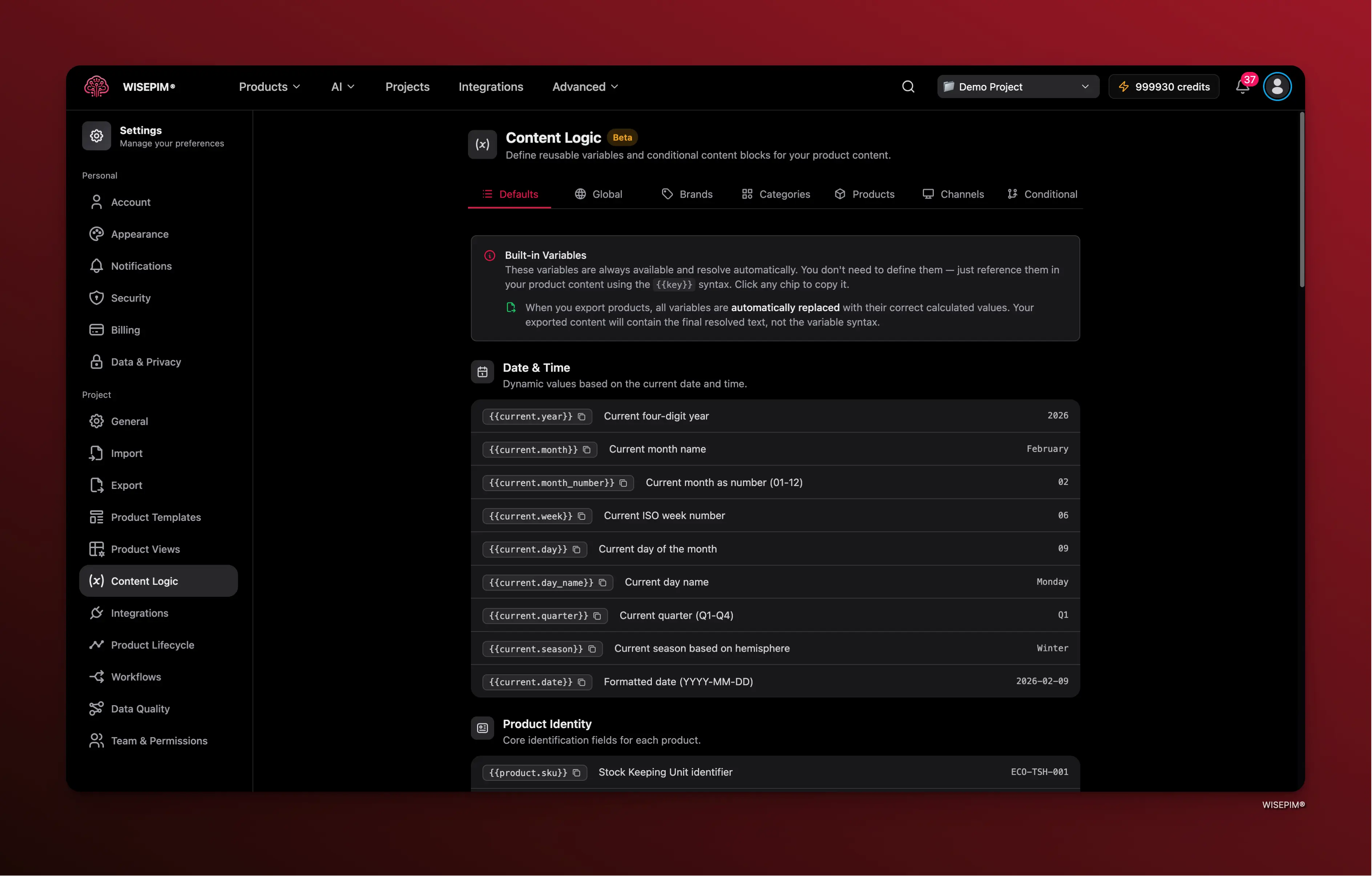The image size is (1372, 876).
Task: Click the page vertical scrollbar
Action: 1302,200
